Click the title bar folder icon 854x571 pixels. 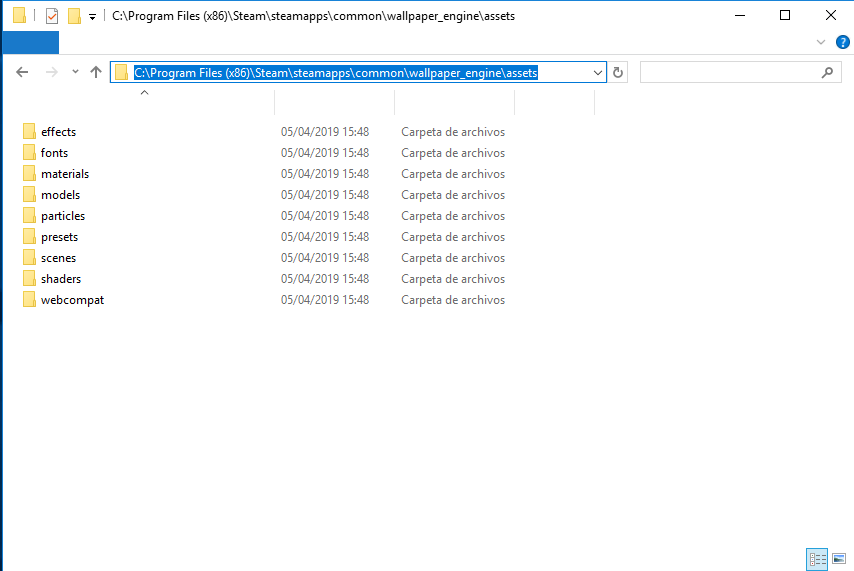point(19,15)
